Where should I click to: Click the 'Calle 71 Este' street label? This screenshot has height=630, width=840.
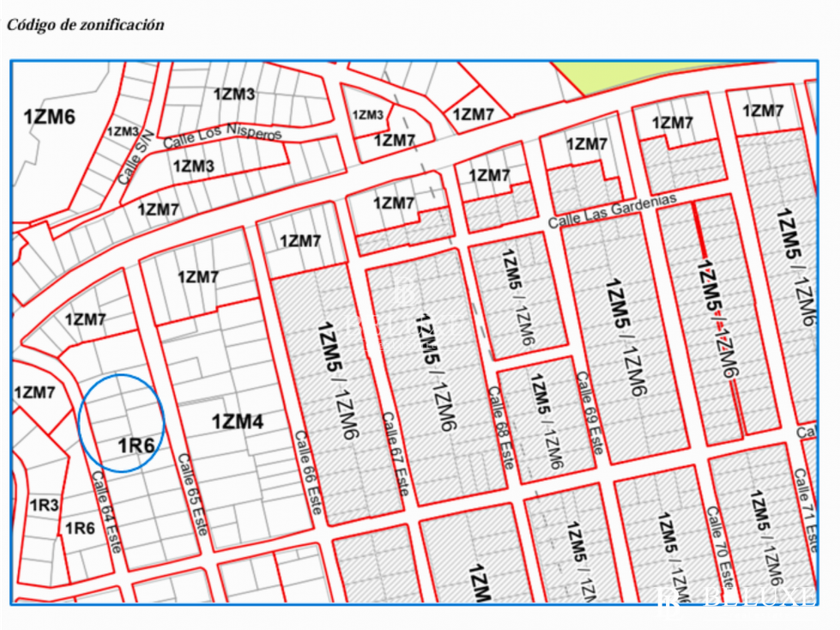(806, 511)
